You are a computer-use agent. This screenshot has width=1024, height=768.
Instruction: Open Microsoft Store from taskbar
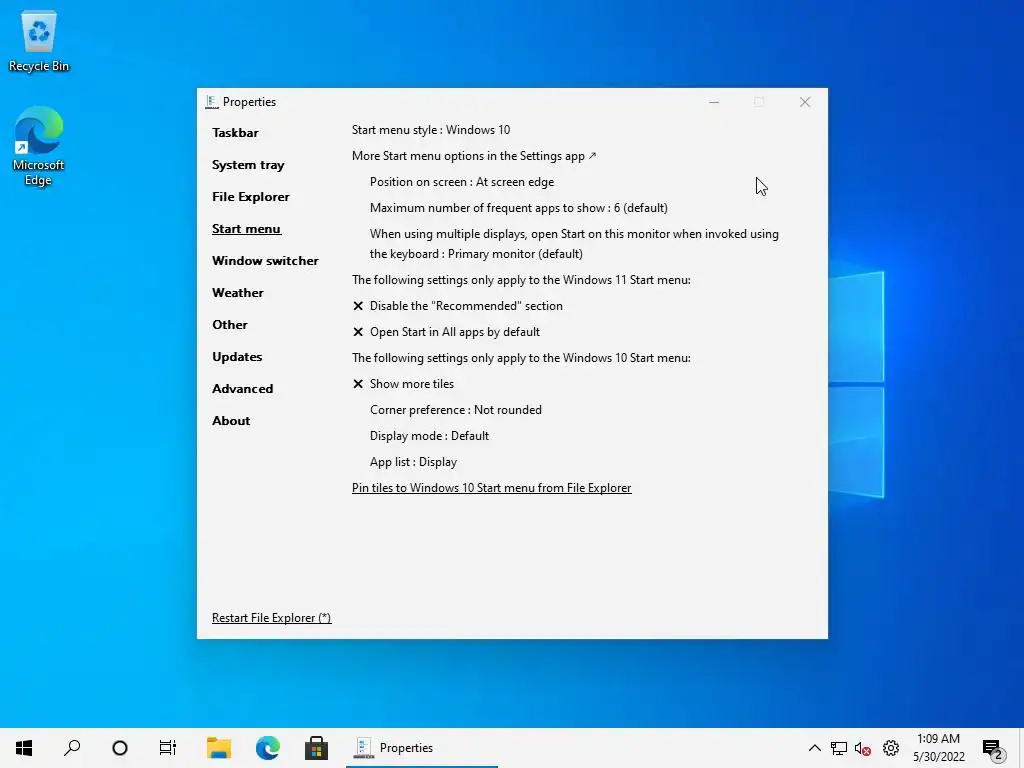click(x=316, y=748)
